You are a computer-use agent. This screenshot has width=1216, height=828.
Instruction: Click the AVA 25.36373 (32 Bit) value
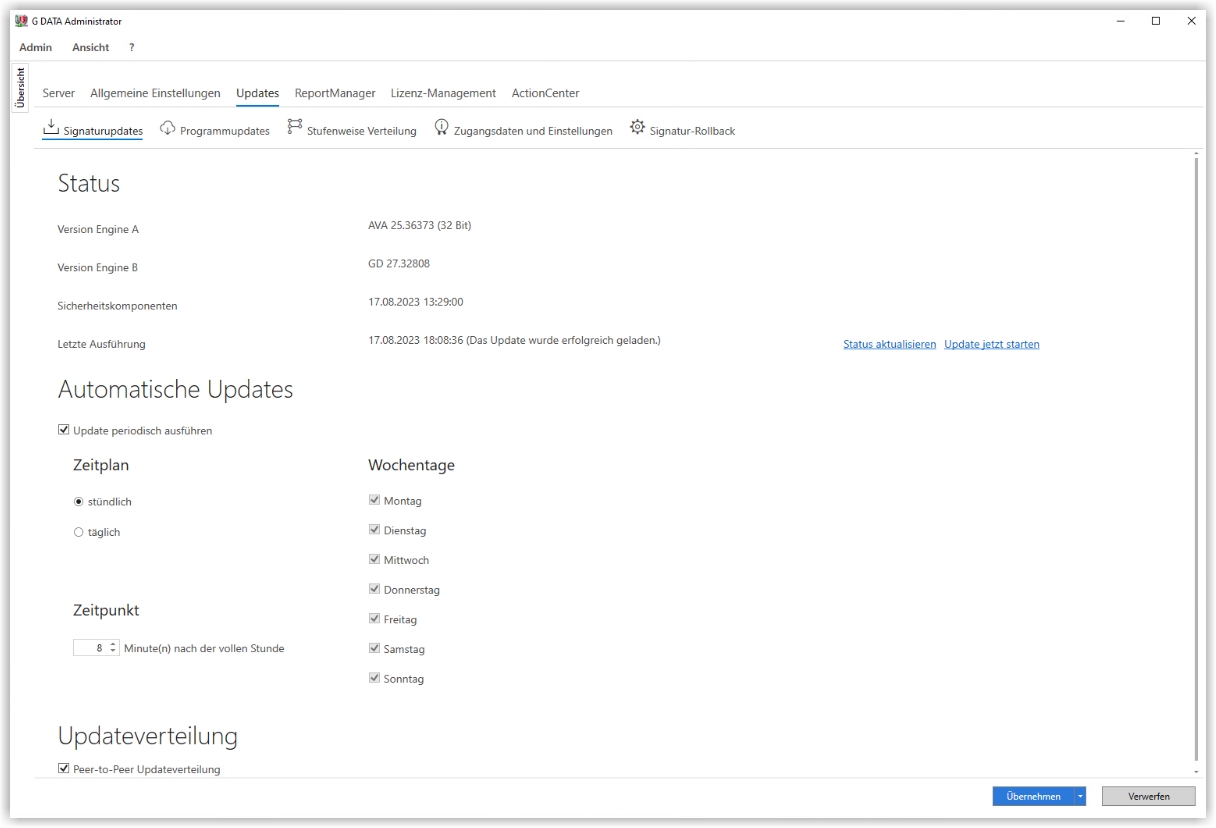coord(419,225)
